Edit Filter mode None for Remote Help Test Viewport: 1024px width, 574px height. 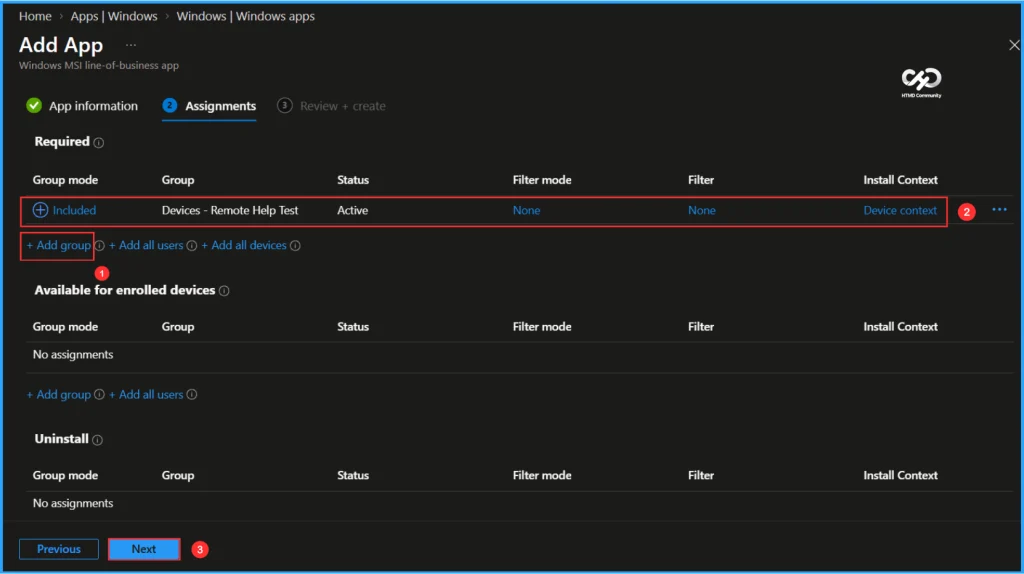point(526,210)
